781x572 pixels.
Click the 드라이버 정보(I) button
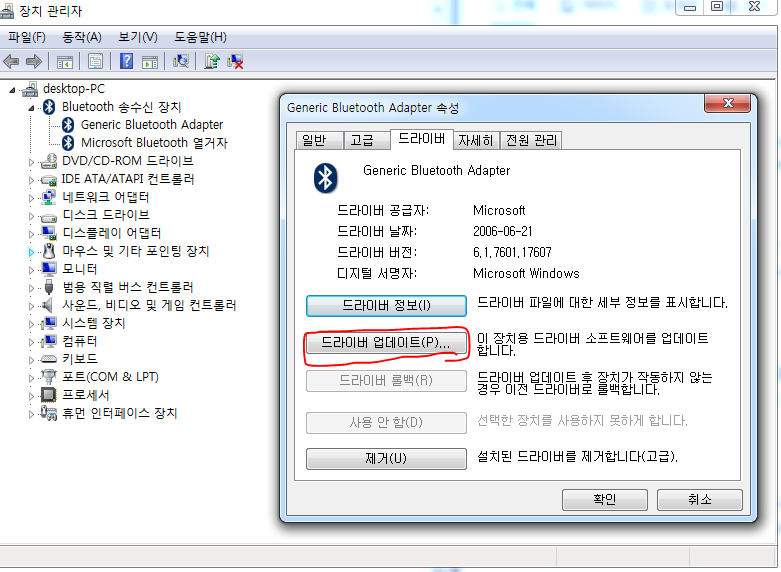386,305
